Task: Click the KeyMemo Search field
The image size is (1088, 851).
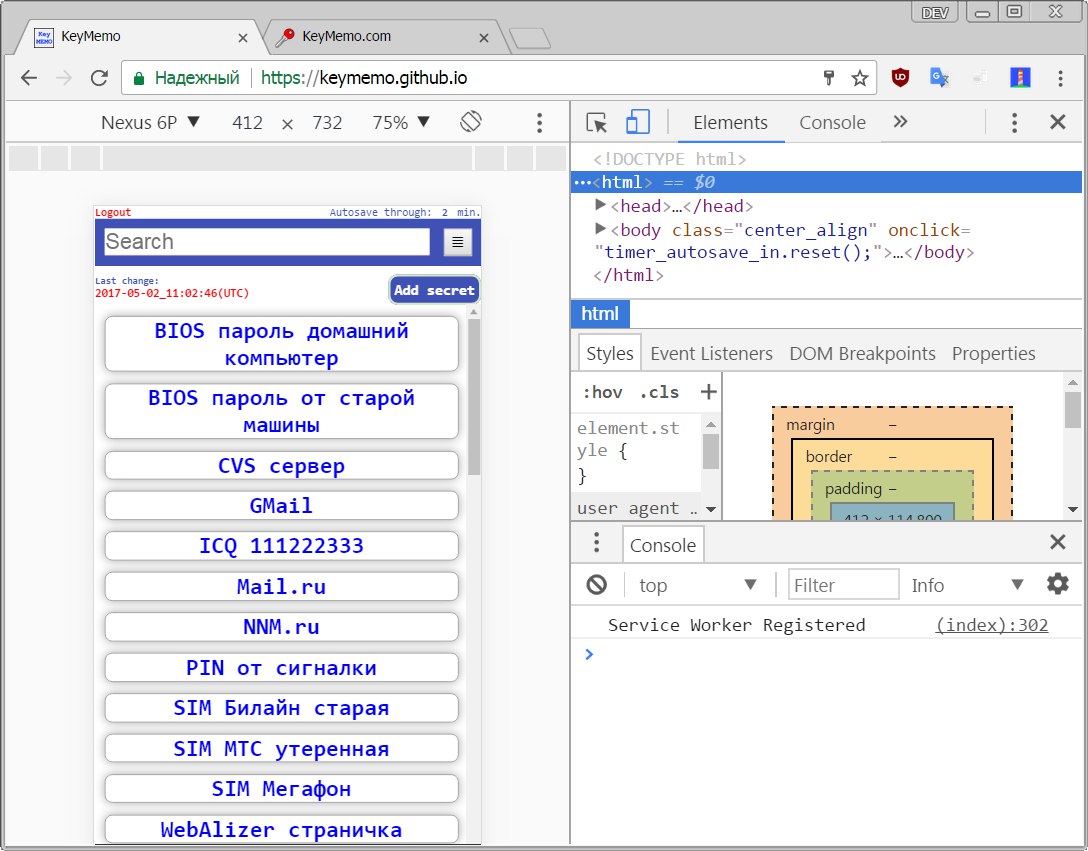Action: (x=267, y=242)
